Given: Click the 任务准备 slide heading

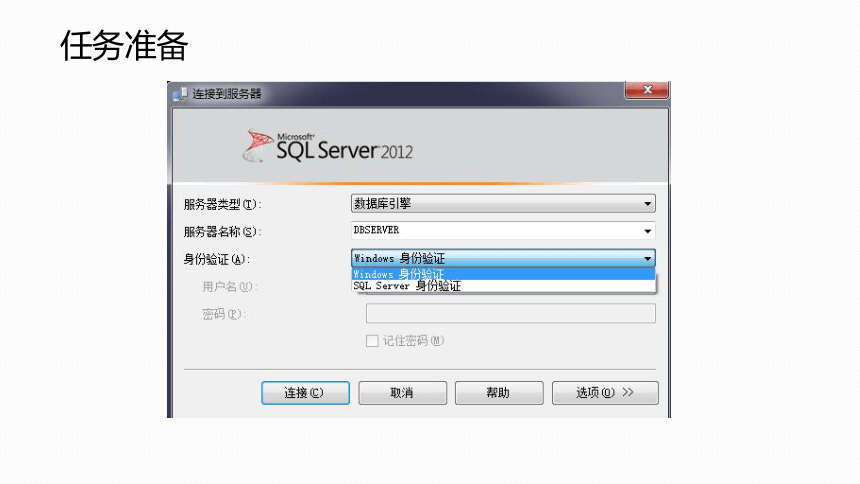Looking at the screenshot, I should tap(125, 45).
